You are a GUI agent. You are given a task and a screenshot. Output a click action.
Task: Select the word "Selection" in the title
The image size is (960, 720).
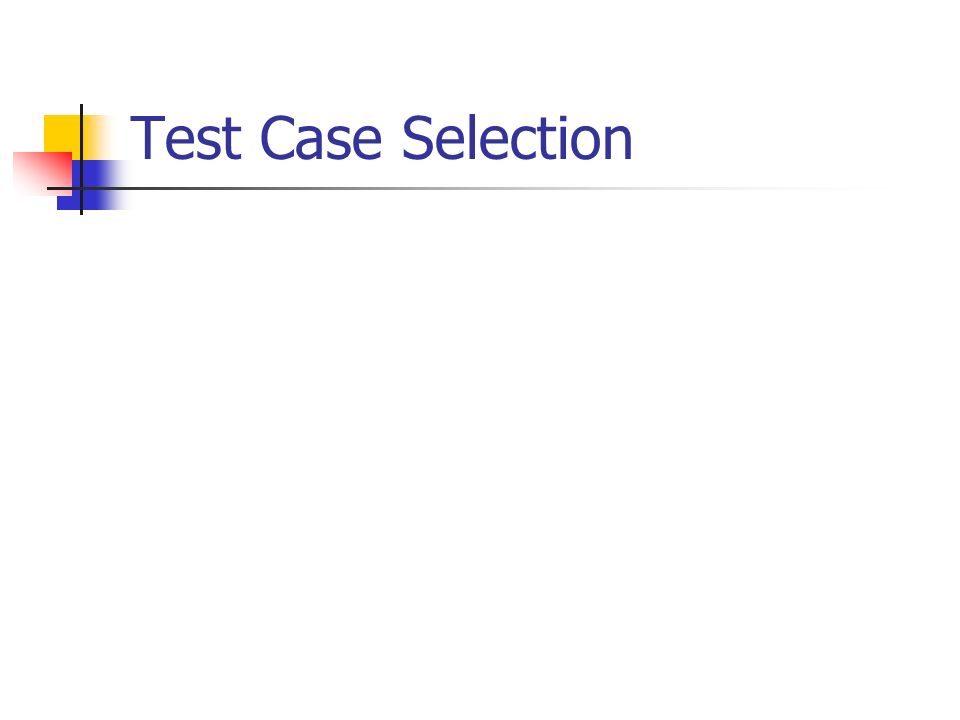pos(517,138)
